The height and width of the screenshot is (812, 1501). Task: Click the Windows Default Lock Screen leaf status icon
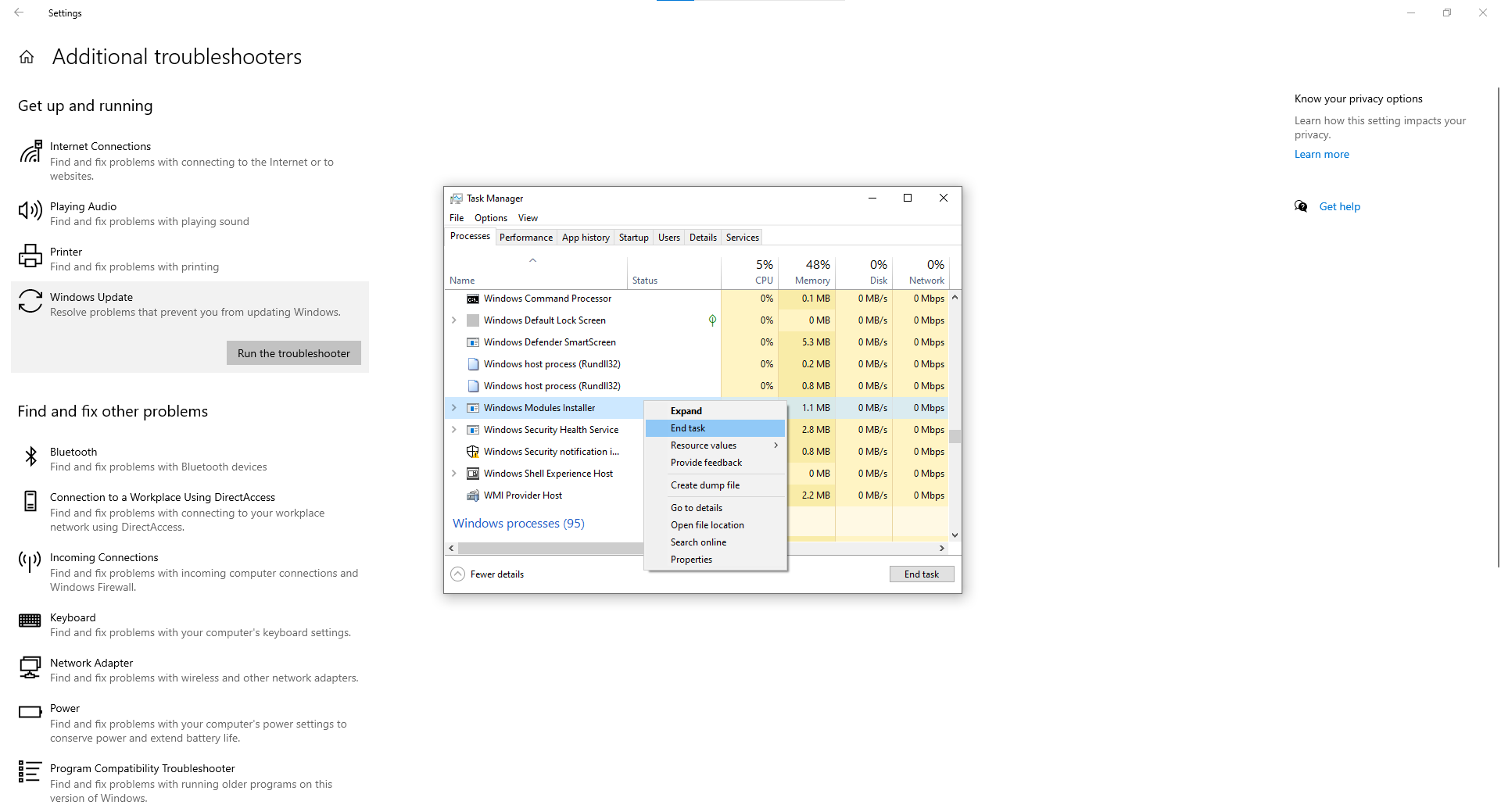click(x=712, y=320)
